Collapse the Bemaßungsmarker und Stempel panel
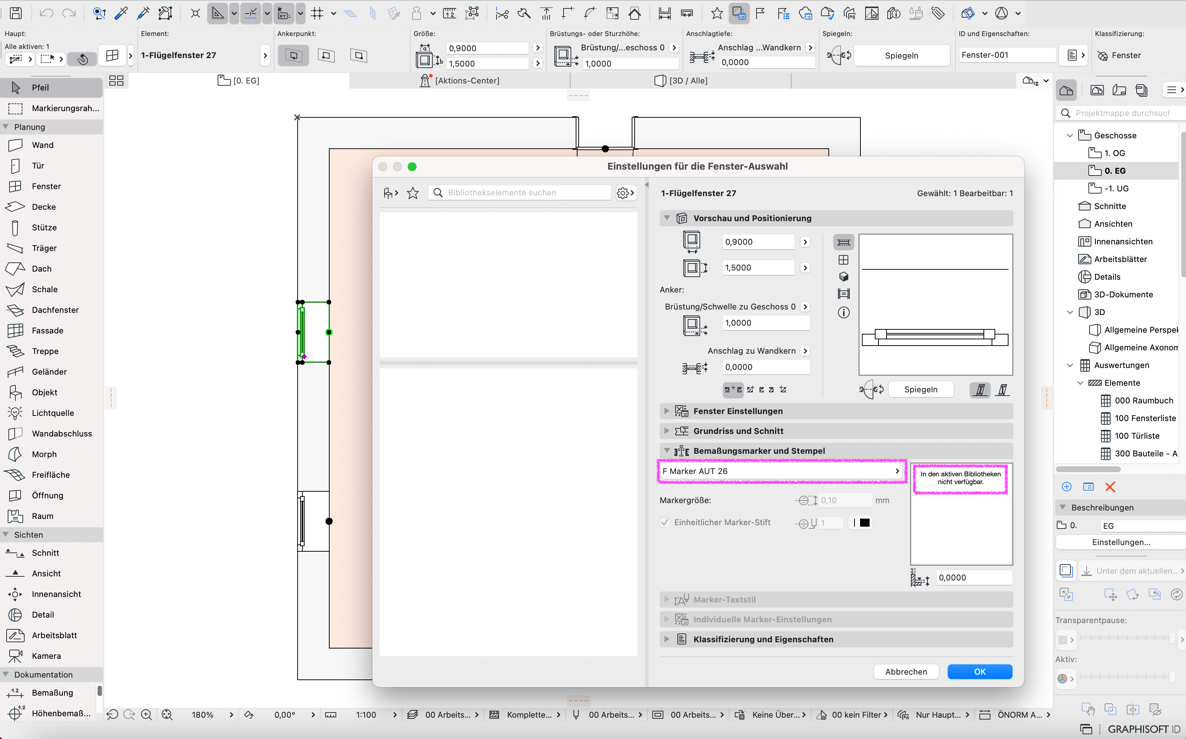 pyautogui.click(x=667, y=451)
